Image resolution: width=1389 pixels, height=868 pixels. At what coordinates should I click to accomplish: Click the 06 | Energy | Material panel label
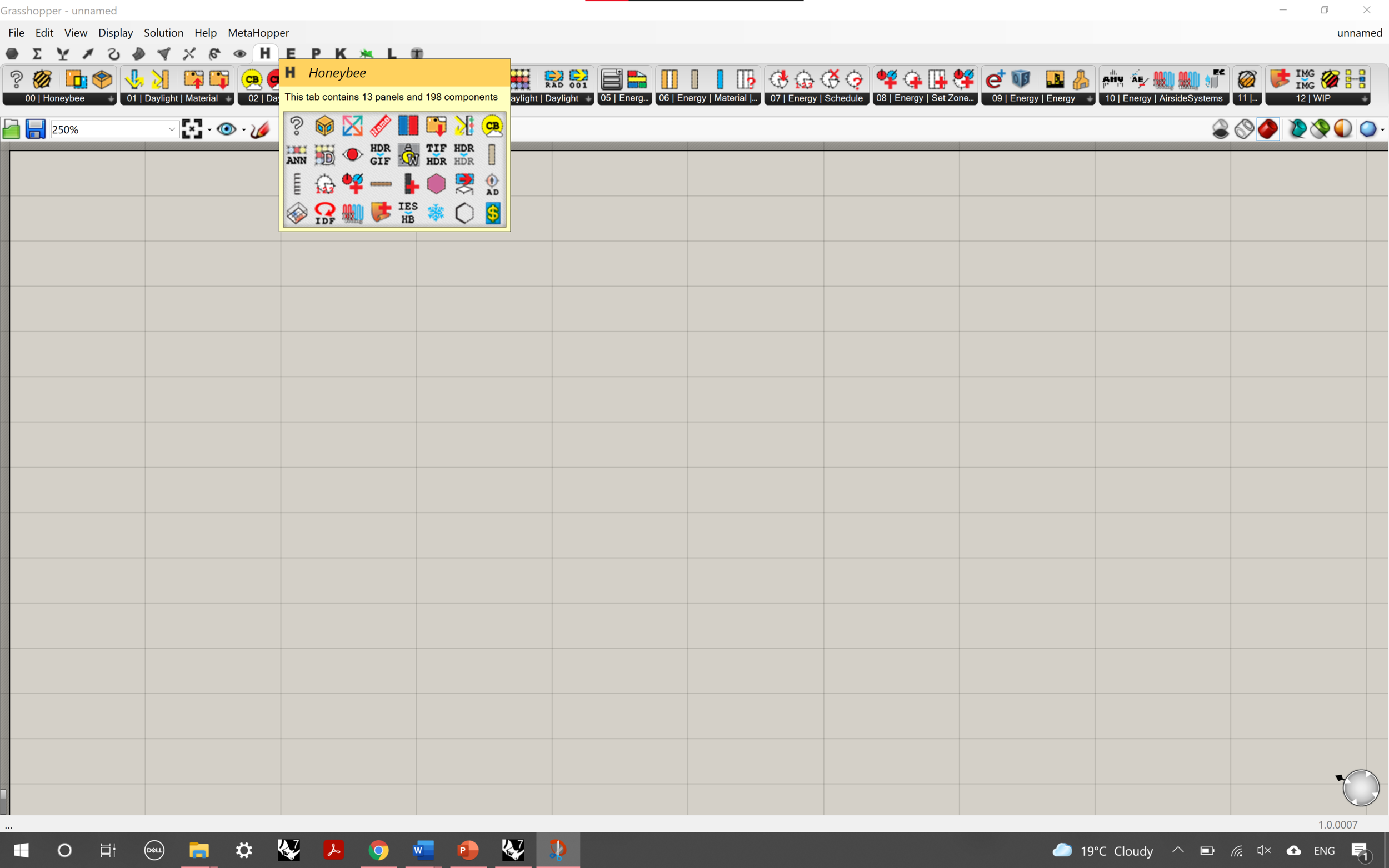tap(707, 98)
